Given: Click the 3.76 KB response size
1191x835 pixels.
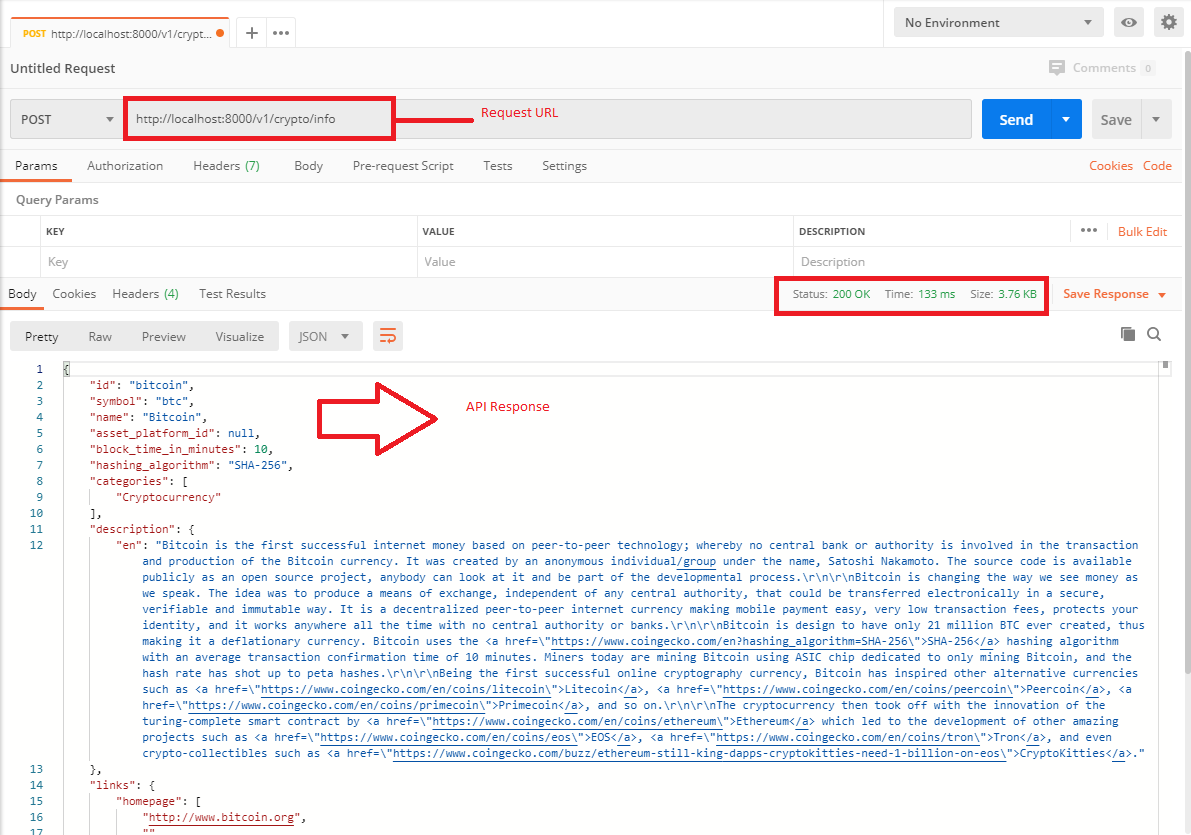Looking at the screenshot, I should pyautogui.click(x=1017, y=294).
